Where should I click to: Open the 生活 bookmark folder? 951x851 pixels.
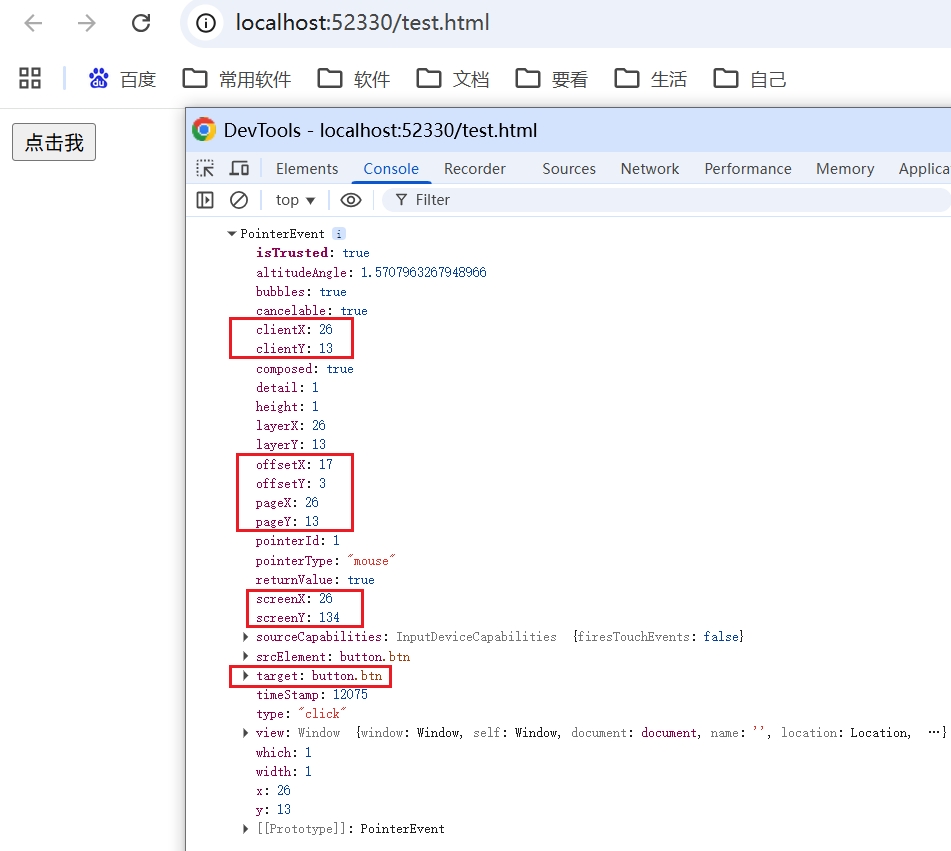tap(651, 79)
